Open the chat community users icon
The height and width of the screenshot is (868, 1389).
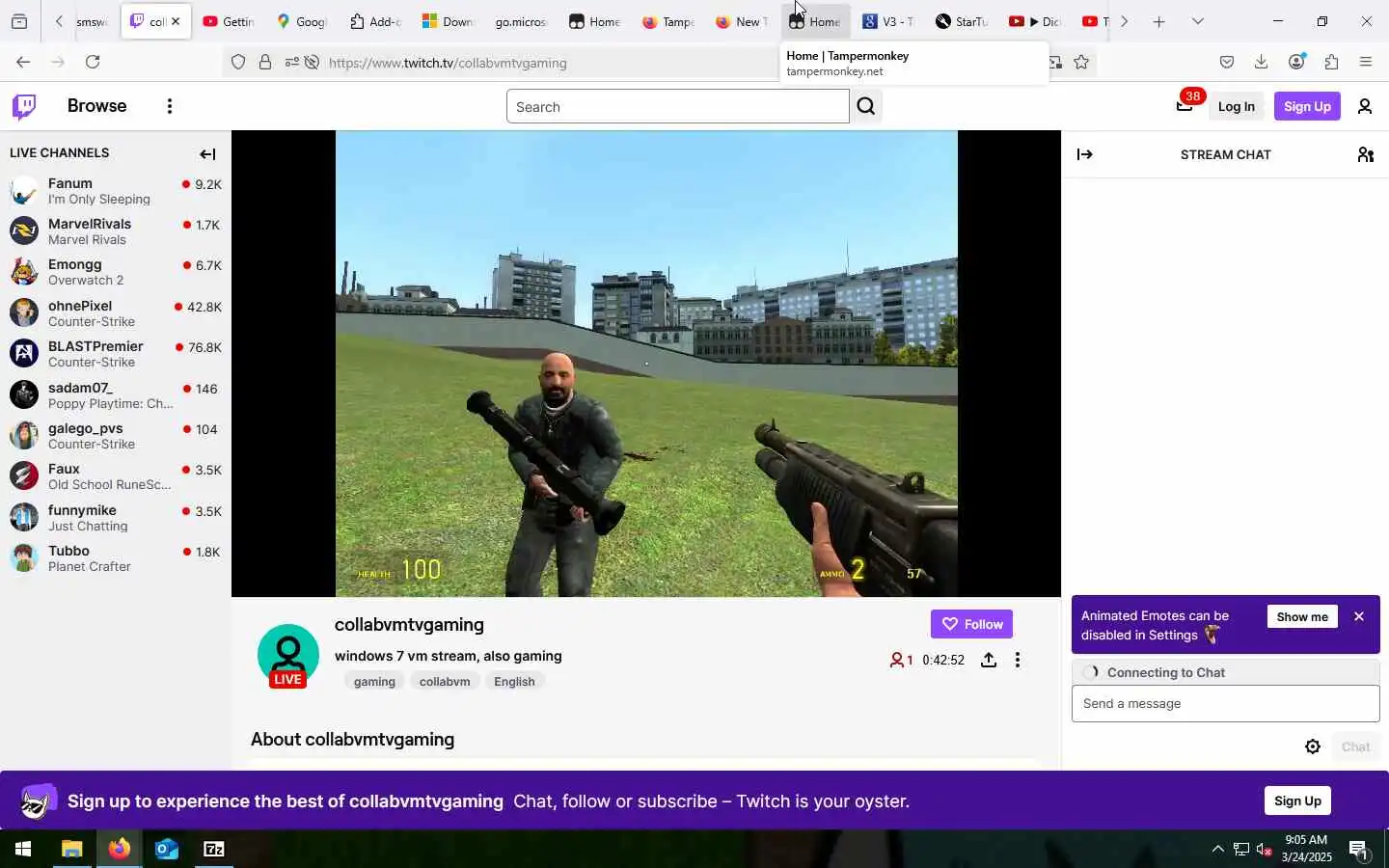coord(1366,154)
